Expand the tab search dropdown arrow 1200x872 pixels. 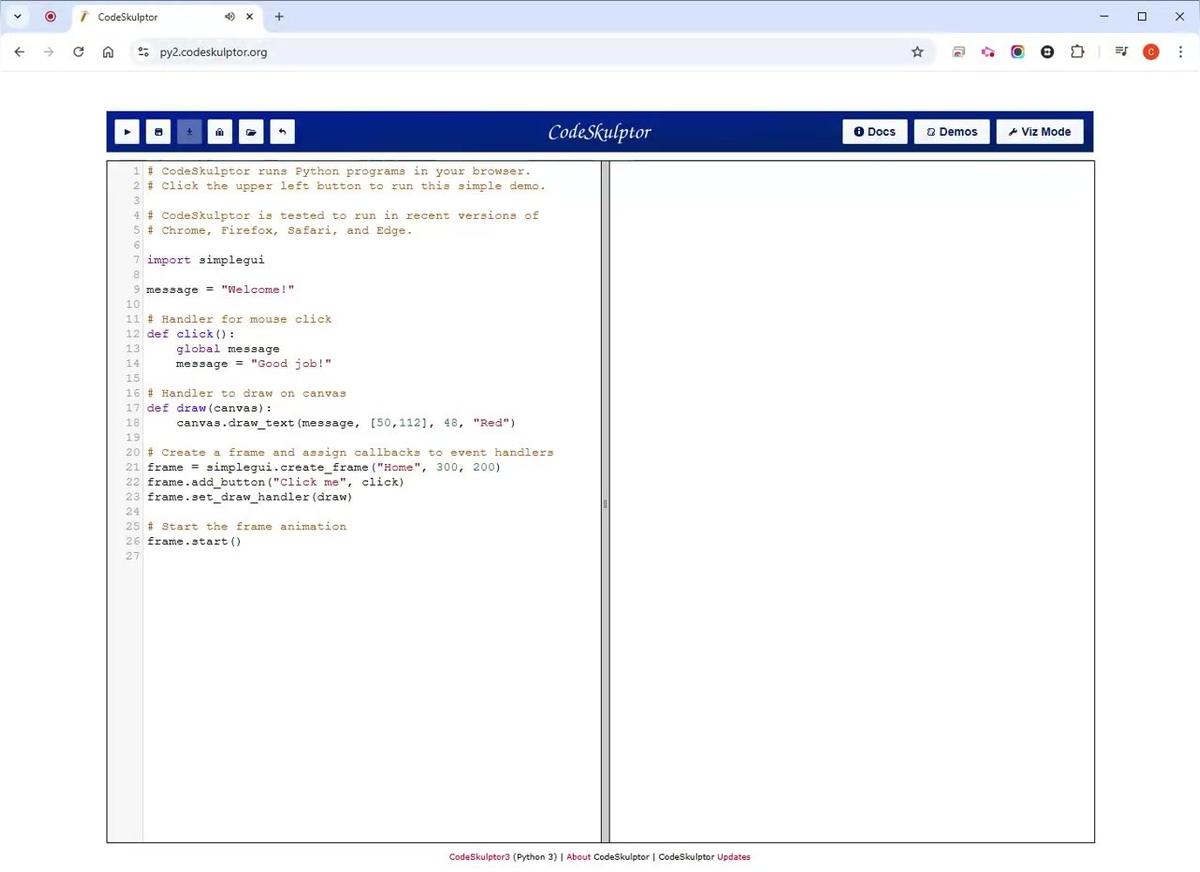pos(17,17)
